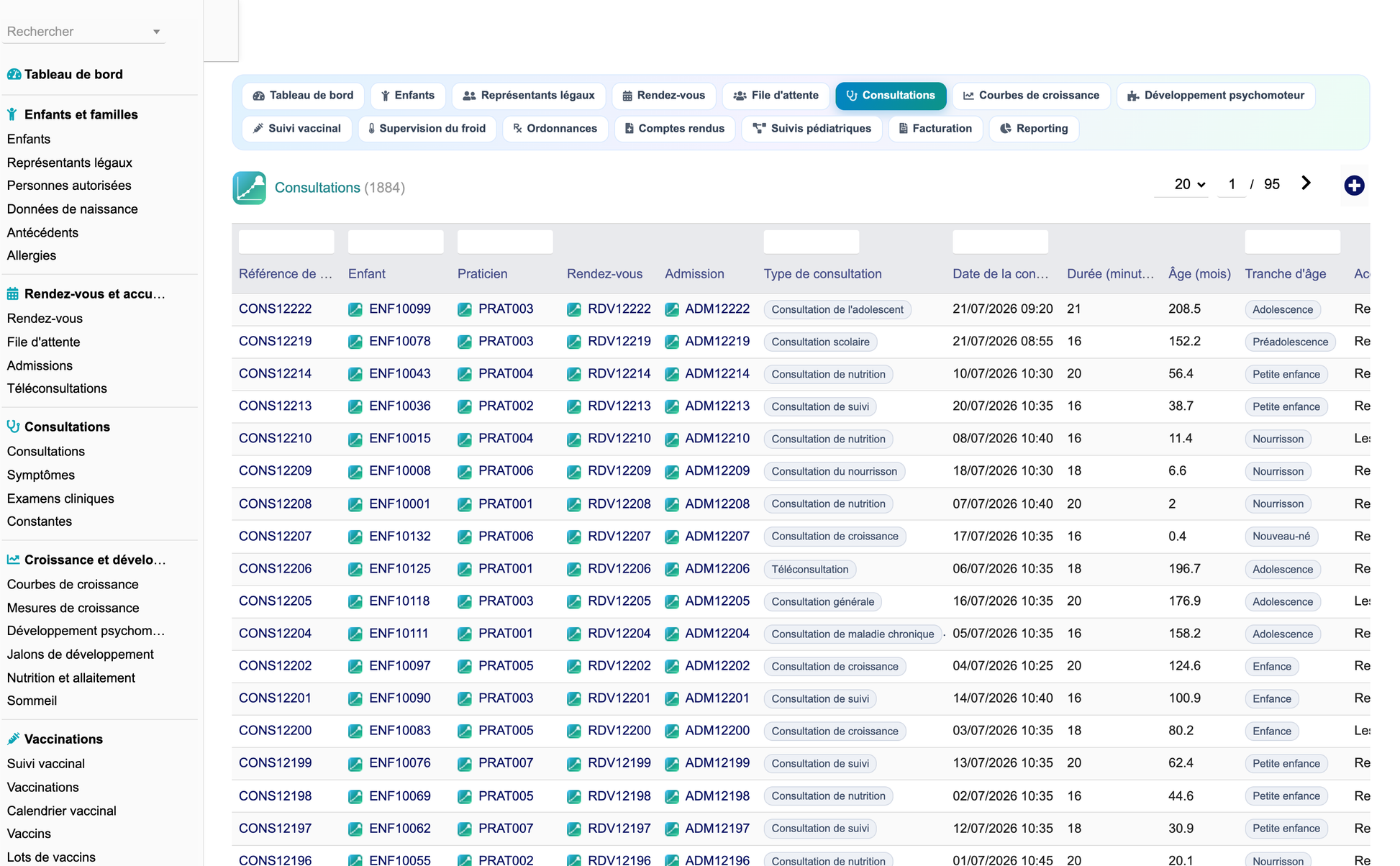Viewport: 1400px width, 866px height.
Task: Switch to the Courbes de croissance tab
Action: coord(1031,96)
